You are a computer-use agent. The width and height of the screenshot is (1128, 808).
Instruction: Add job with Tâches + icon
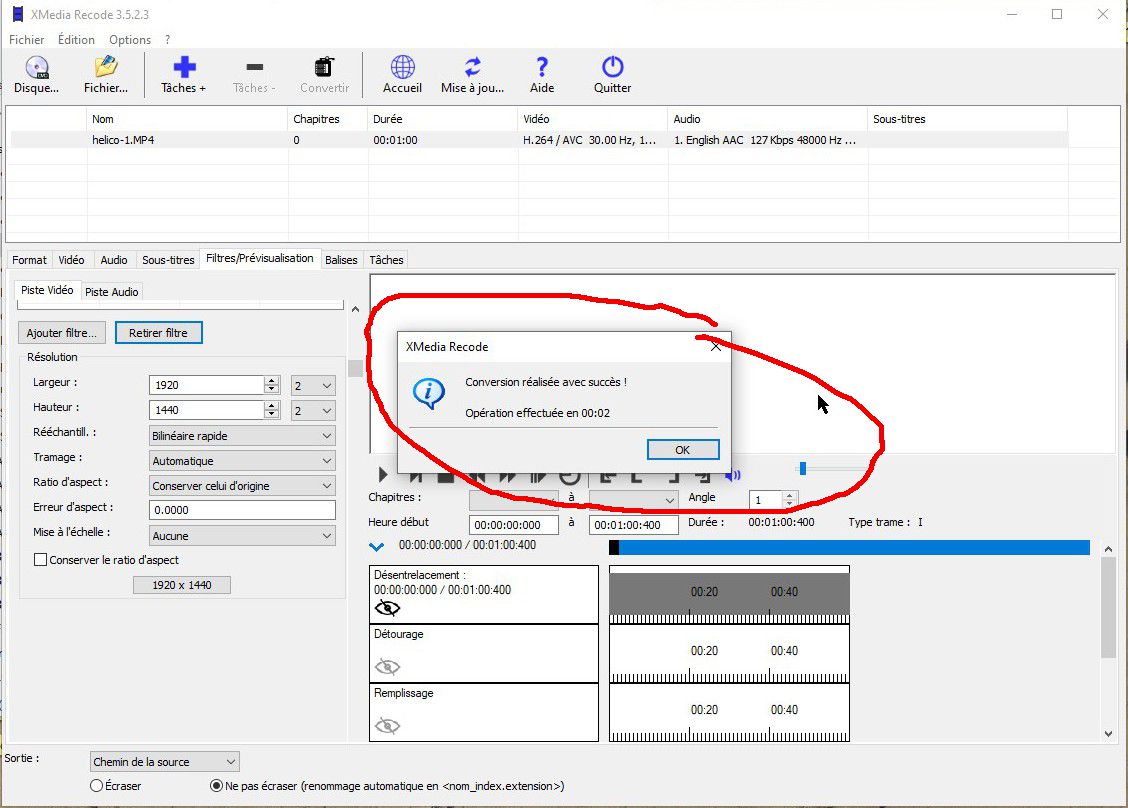click(184, 67)
